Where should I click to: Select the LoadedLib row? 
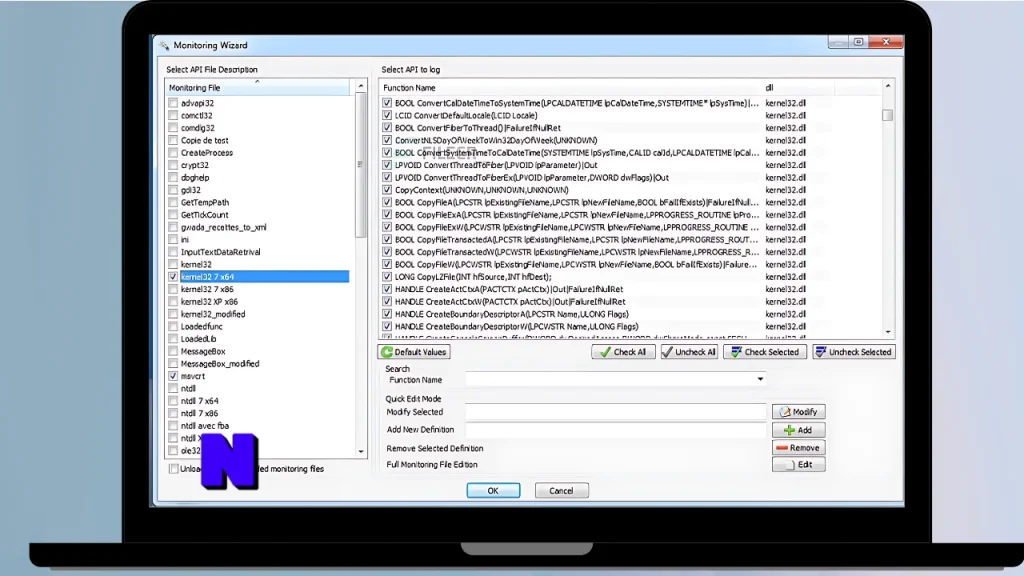coord(258,339)
